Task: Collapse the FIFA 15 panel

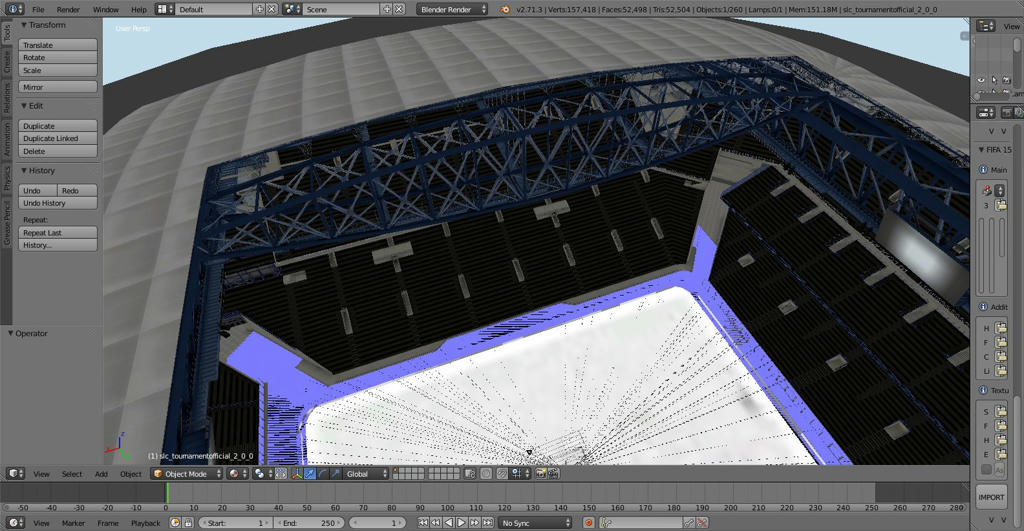Action: 981,150
